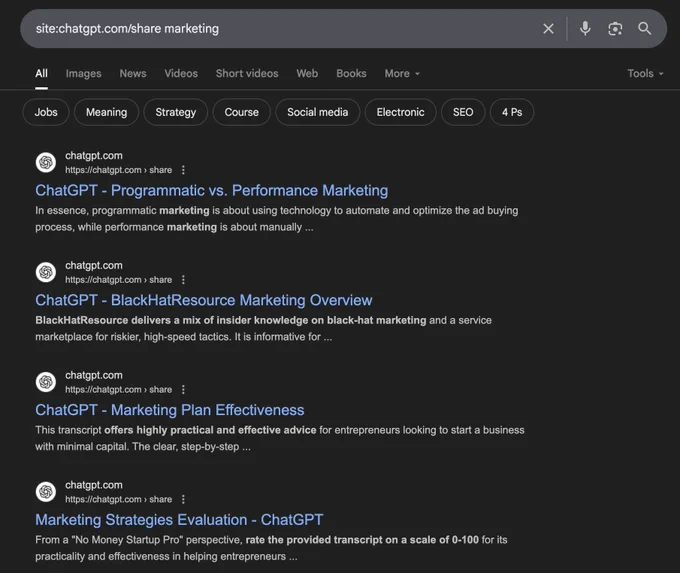The image size is (680, 573).
Task: Switch to the Books tab
Action: (351, 73)
